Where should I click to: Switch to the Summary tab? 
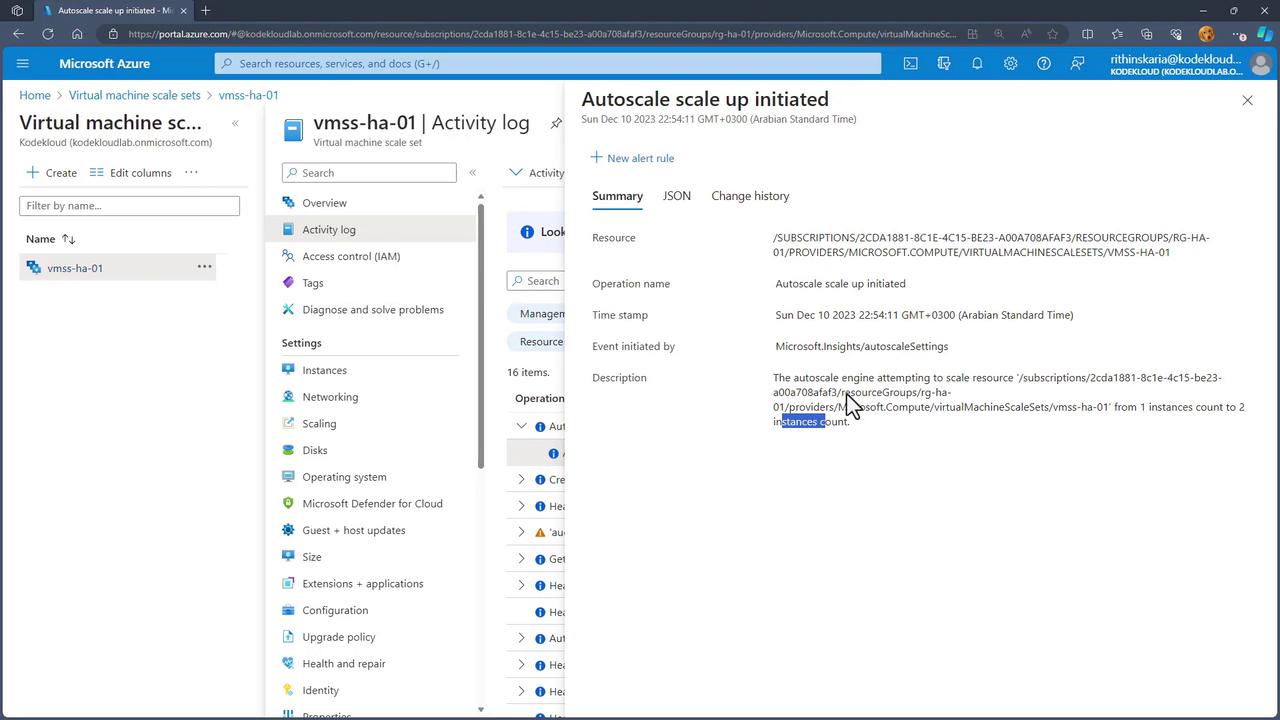click(x=617, y=196)
